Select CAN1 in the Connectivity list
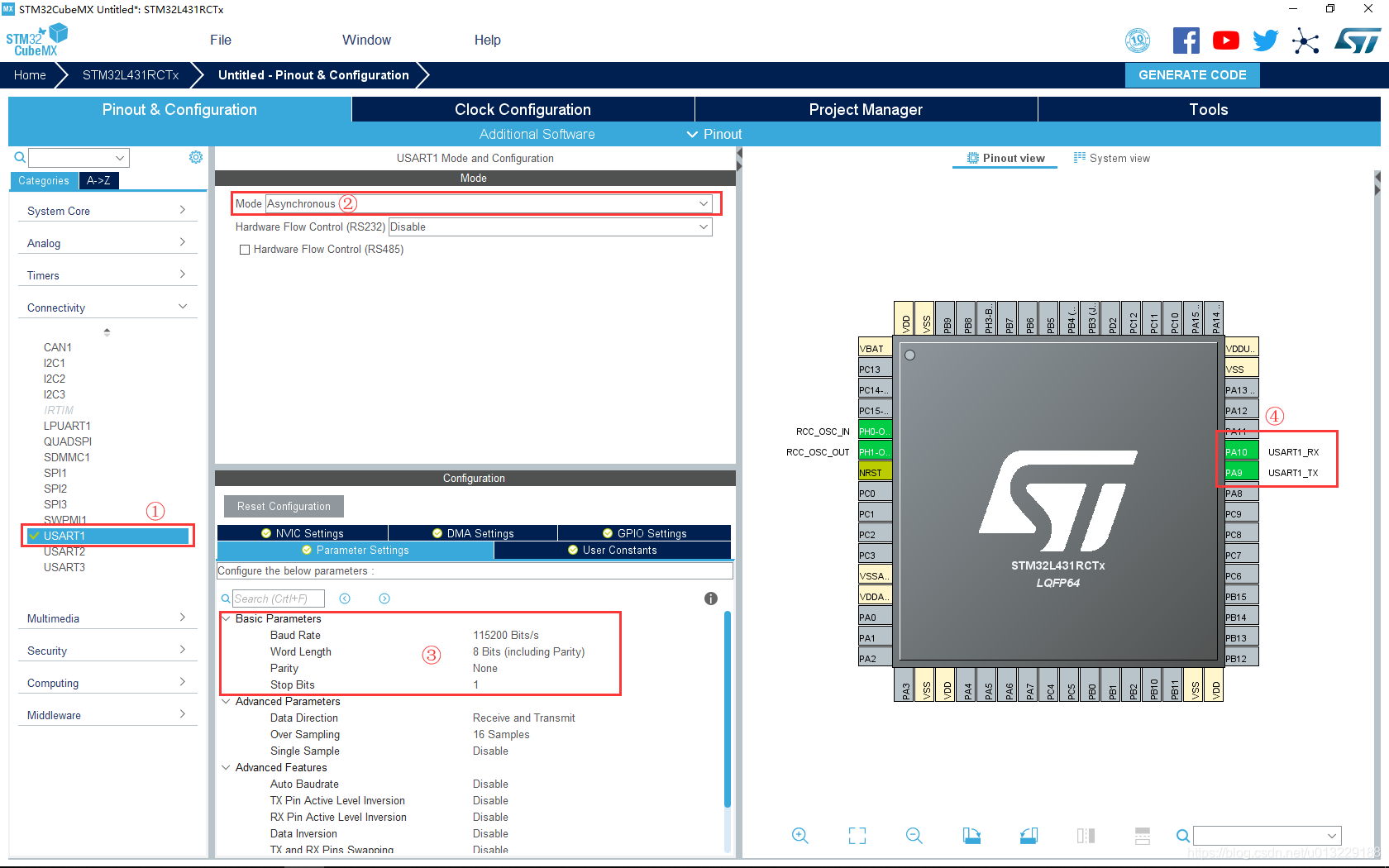 58,347
